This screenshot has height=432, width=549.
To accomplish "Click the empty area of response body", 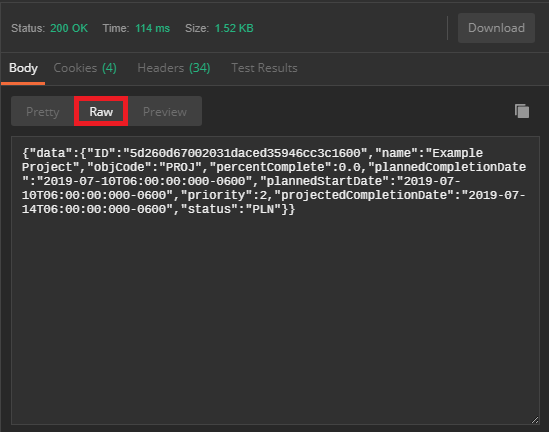I will pyautogui.click(x=275, y=315).
